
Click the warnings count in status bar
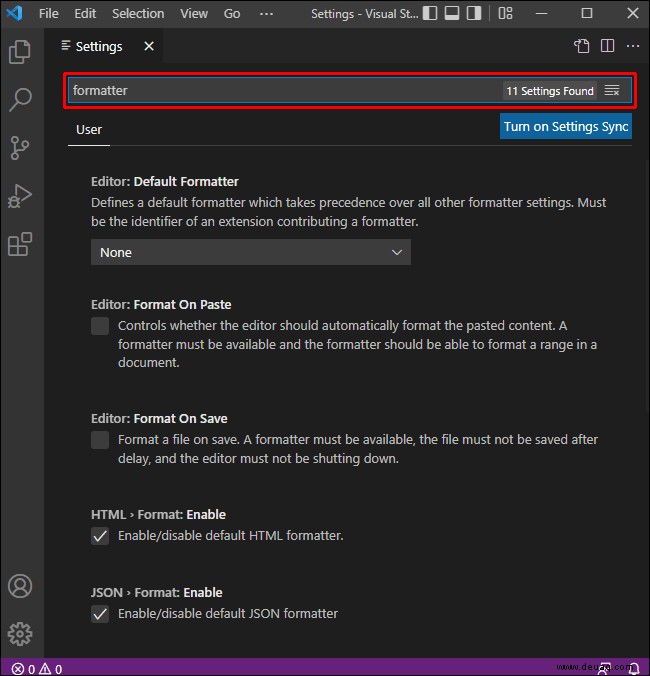click(x=51, y=669)
